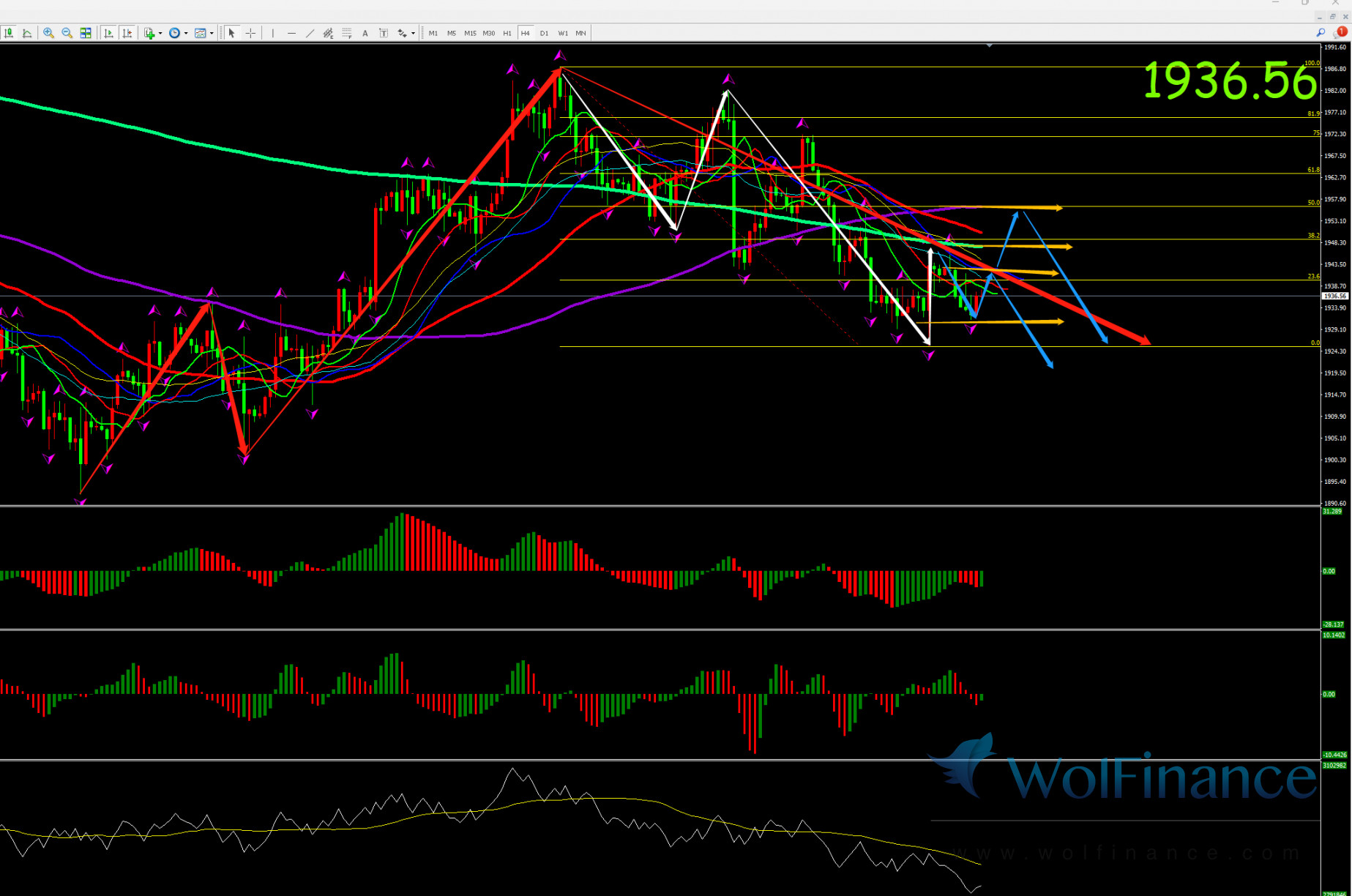Click the Fibonacci 50.0 level label
Screen dimensions: 1352x896
coord(1313,203)
